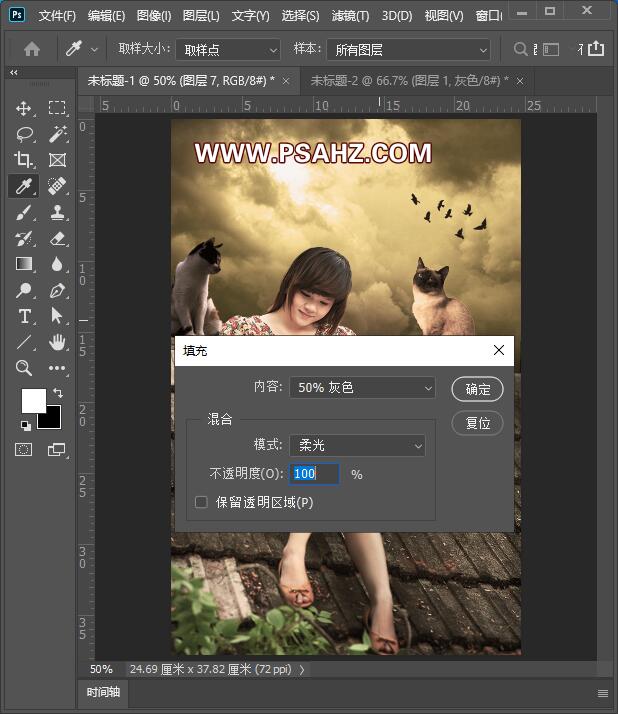This screenshot has height=714, width=618.
Task: Open the Timeline panel menu
Action: (x=603, y=693)
